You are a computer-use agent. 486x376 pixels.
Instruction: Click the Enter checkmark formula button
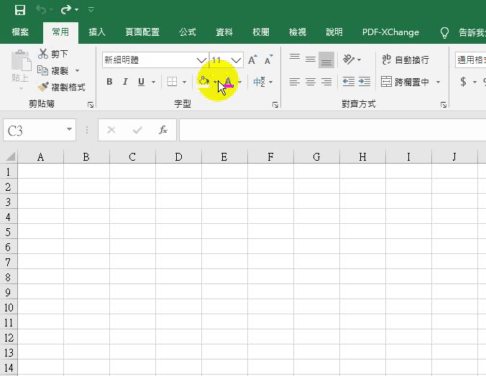pos(137,130)
